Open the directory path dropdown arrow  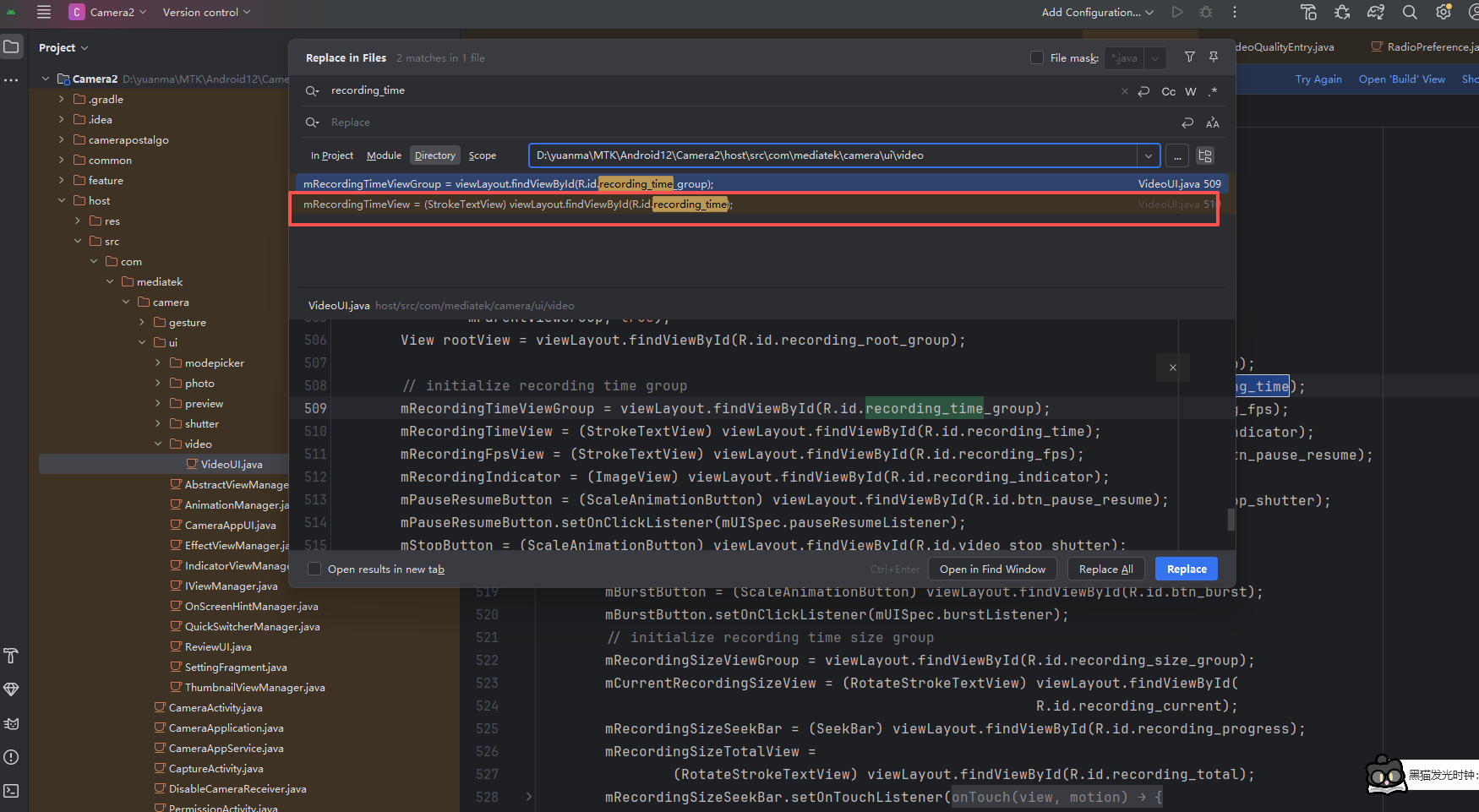point(1148,155)
